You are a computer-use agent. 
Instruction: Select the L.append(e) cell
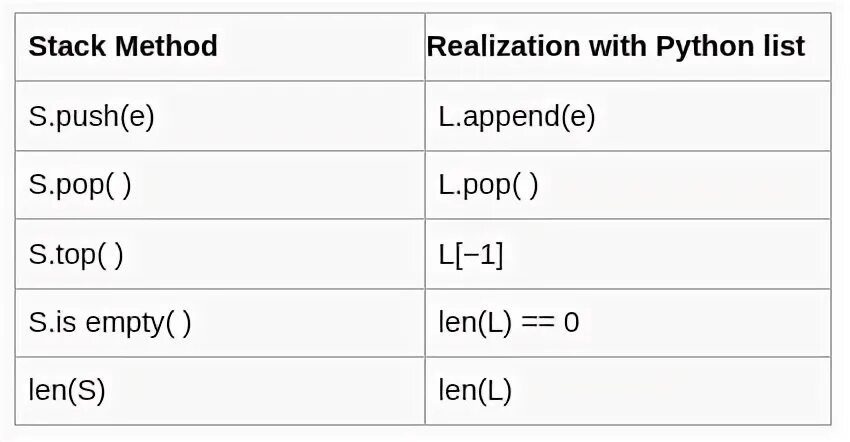pos(628,116)
